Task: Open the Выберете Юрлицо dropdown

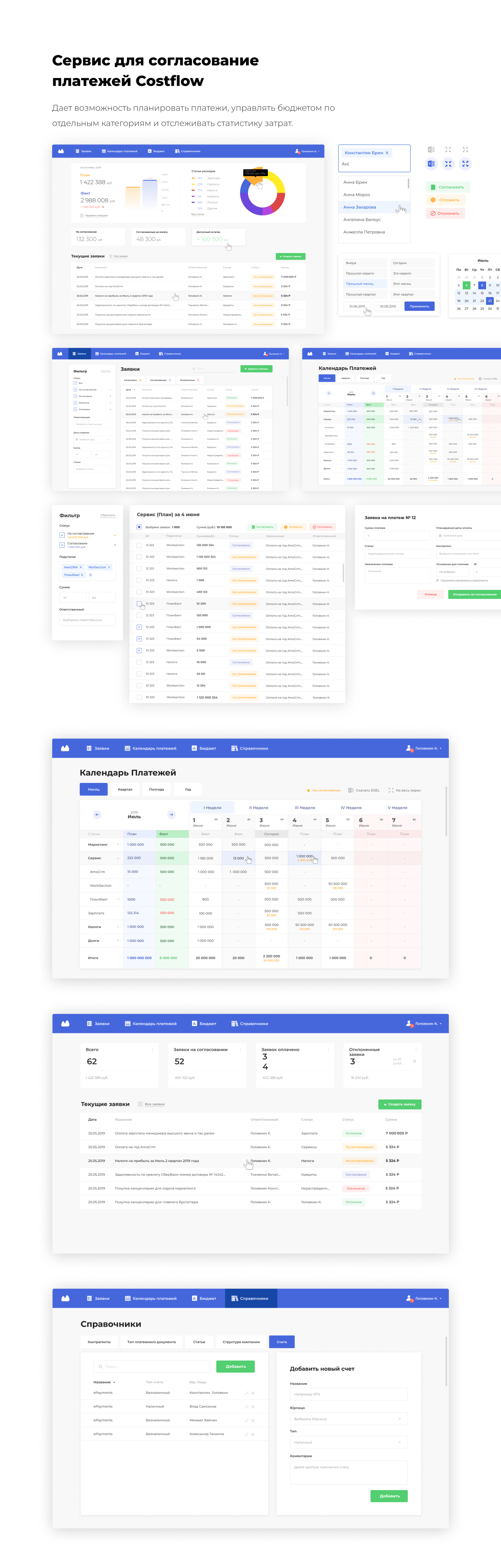Action: [x=348, y=1419]
